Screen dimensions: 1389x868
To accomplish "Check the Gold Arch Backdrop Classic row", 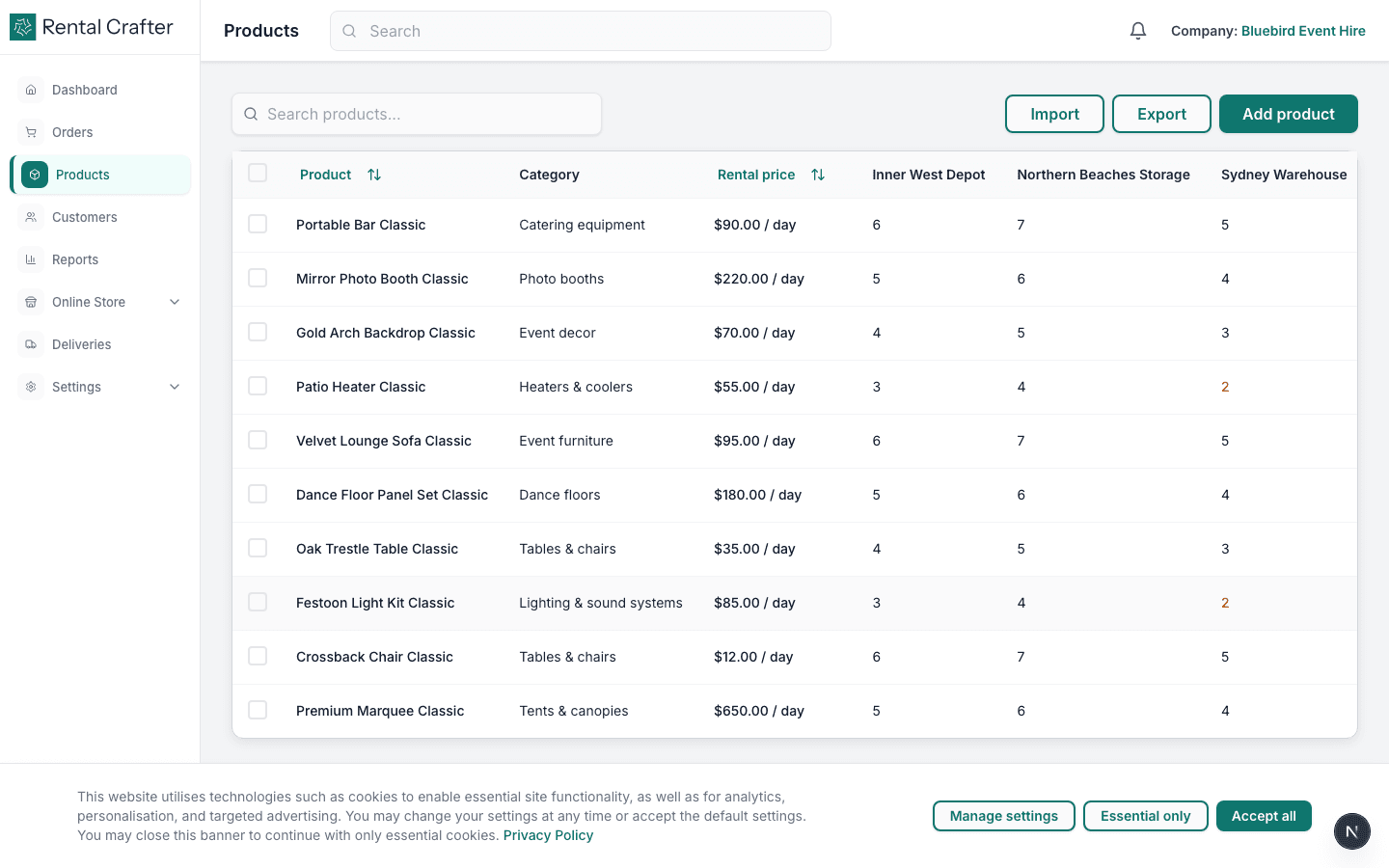I will tap(258, 332).
